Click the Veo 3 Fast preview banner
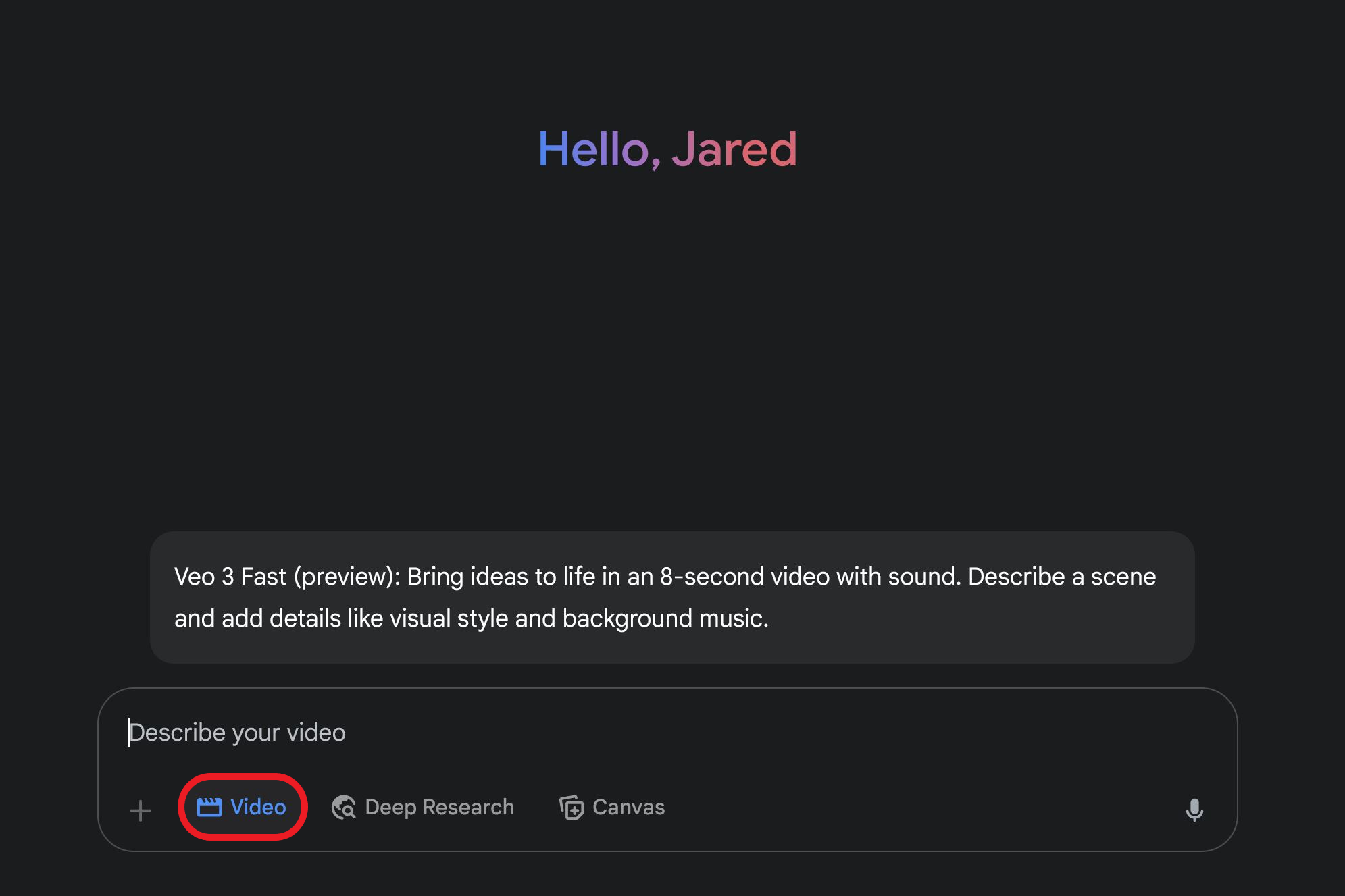 pos(672,597)
